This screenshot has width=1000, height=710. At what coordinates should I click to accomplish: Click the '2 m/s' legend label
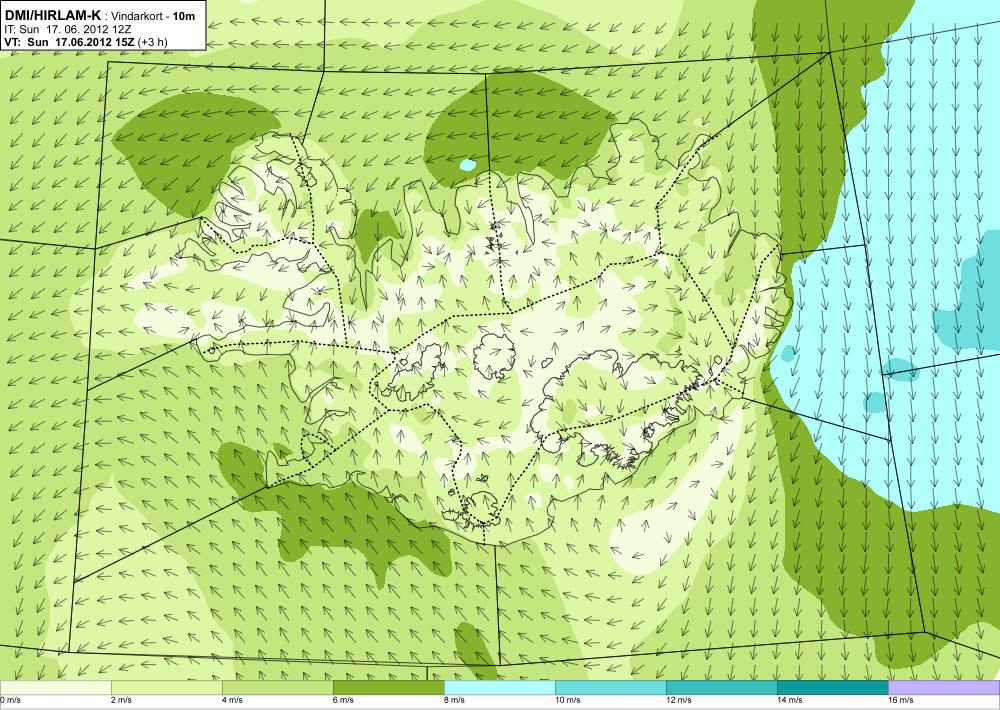tap(121, 700)
